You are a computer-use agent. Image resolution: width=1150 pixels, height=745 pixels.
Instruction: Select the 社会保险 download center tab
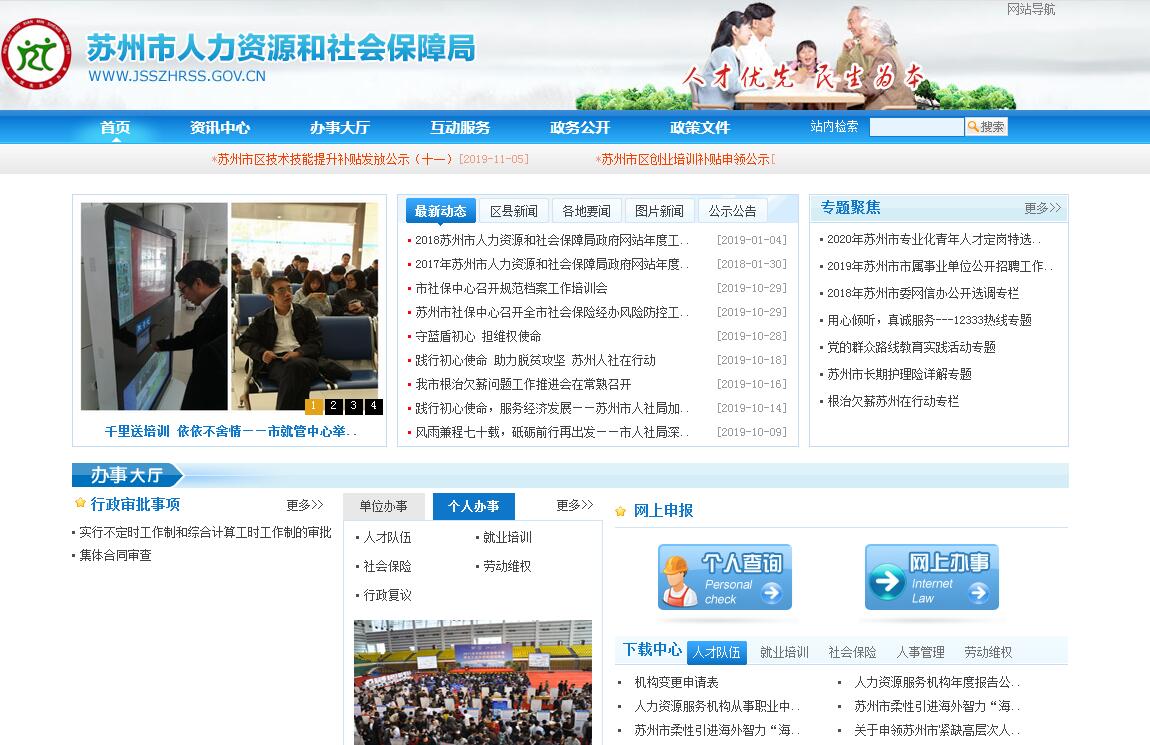[852, 652]
